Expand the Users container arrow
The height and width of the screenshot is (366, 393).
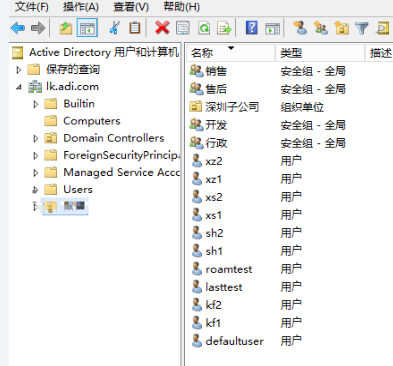(35, 190)
